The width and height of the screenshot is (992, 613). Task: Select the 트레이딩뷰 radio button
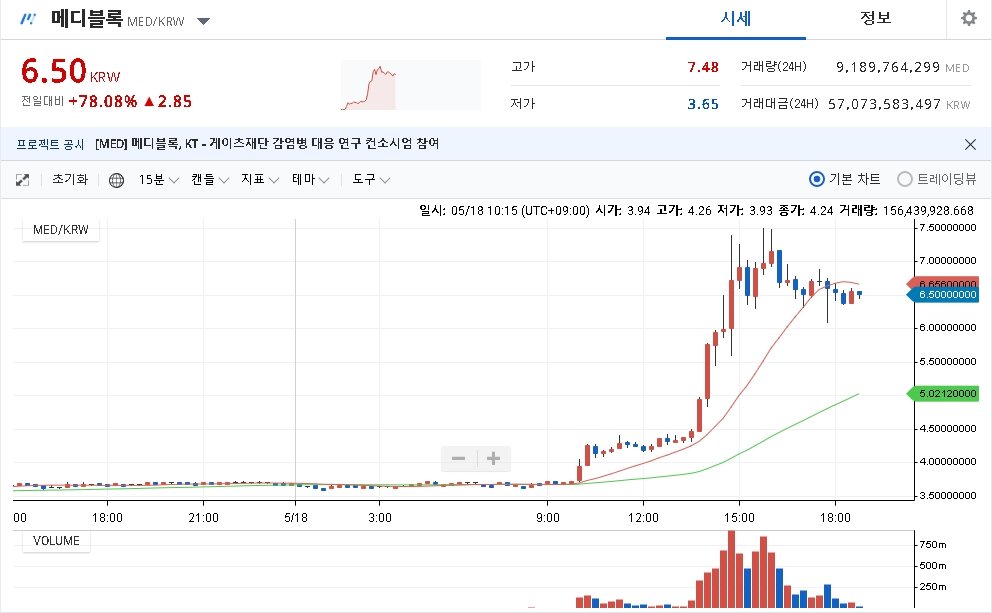click(x=905, y=180)
